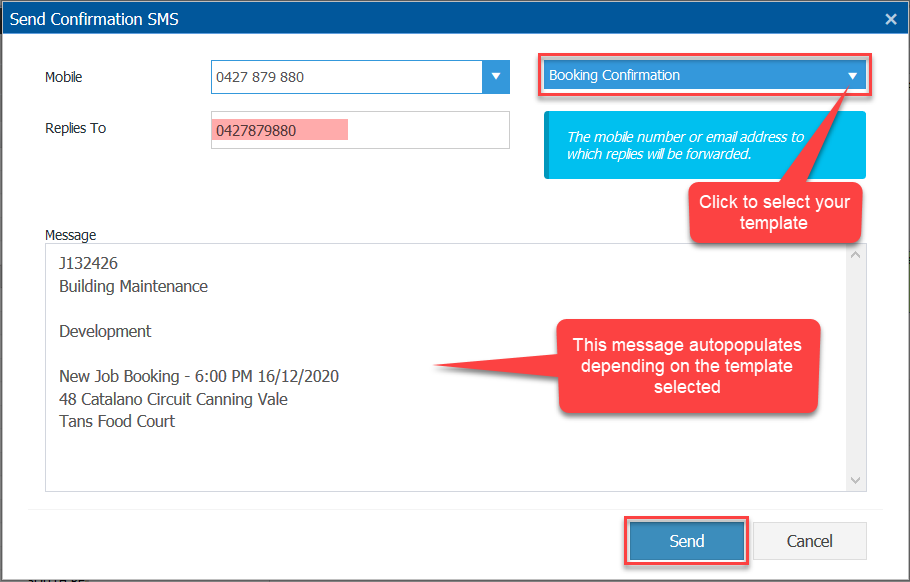
Task: Click the 'Click to select your template' callout
Action: click(774, 212)
